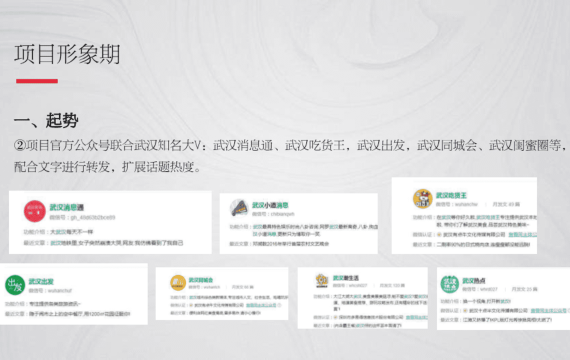Open the 武汉小道消息 account name

pyautogui.click(x=270, y=205)
